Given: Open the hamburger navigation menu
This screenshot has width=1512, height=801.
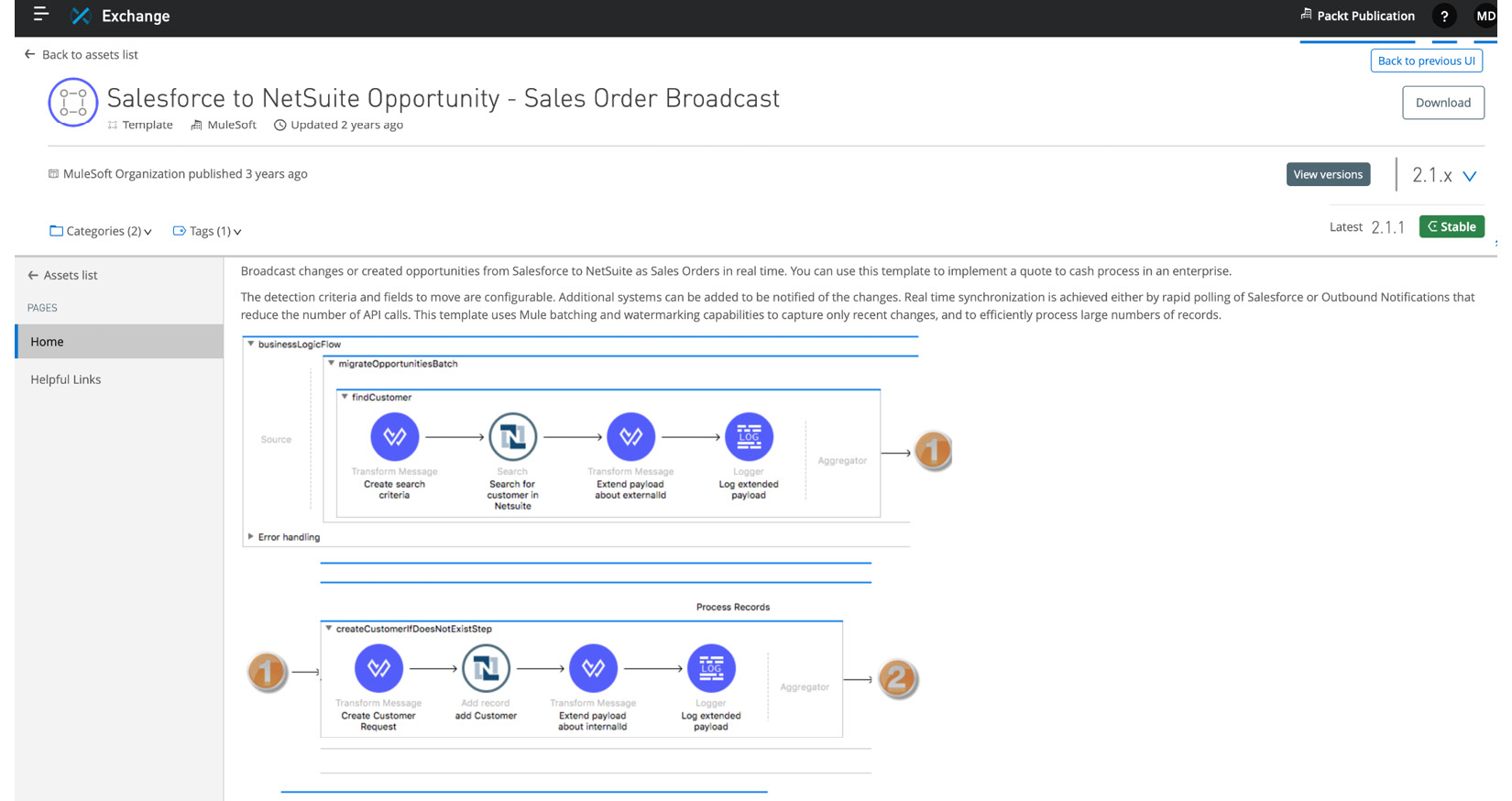Looking at the screenshot, I should [x=40, y=14].
